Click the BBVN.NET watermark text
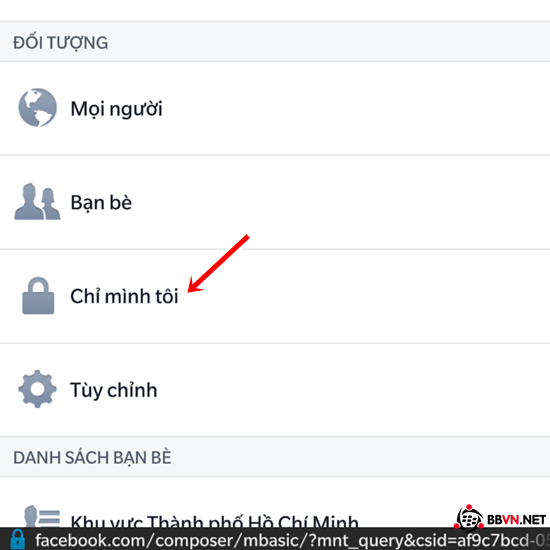This screenshot has height=550, width=550. [516, 519]
